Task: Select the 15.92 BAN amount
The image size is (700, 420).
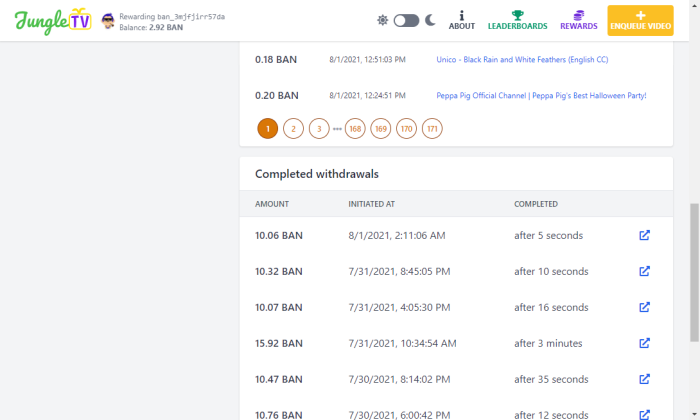Action: 279,343
